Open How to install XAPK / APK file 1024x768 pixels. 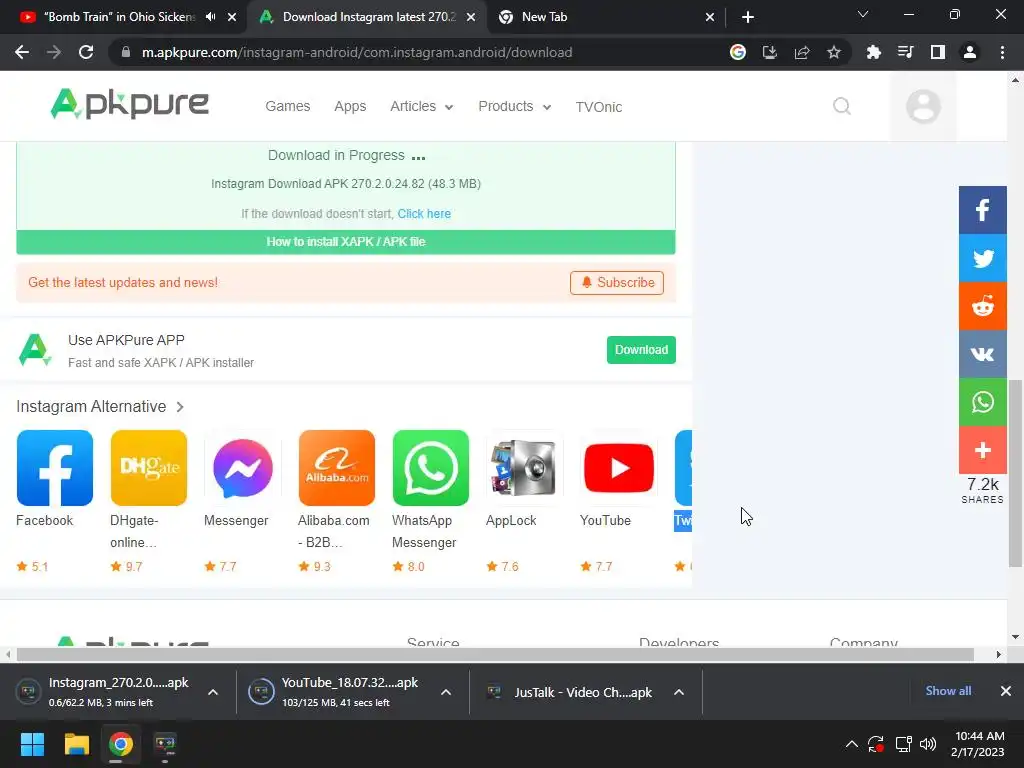pyautogui.click(x=345, y=242)
